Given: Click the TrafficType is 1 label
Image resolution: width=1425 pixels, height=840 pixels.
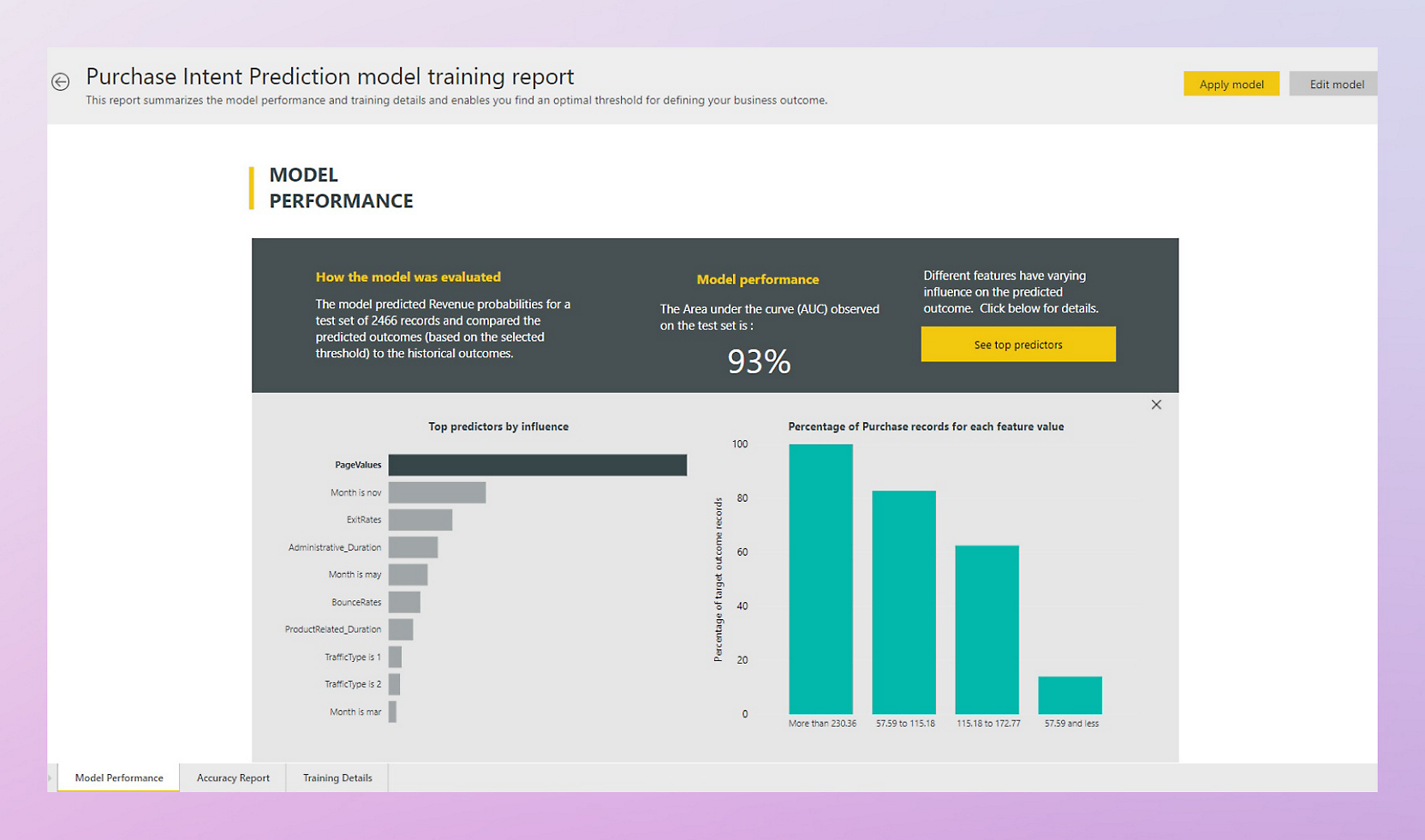Looking at the screenshot, I should (353, 657).
